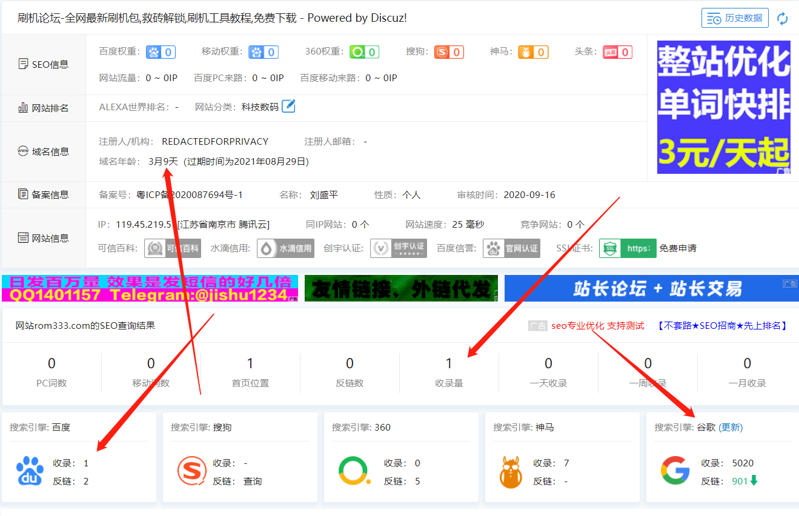Image resolution: width=799 pixels, height=516 pixels.
Task: Click the edit icon beside 科技数码
Action: pos(288,106)
